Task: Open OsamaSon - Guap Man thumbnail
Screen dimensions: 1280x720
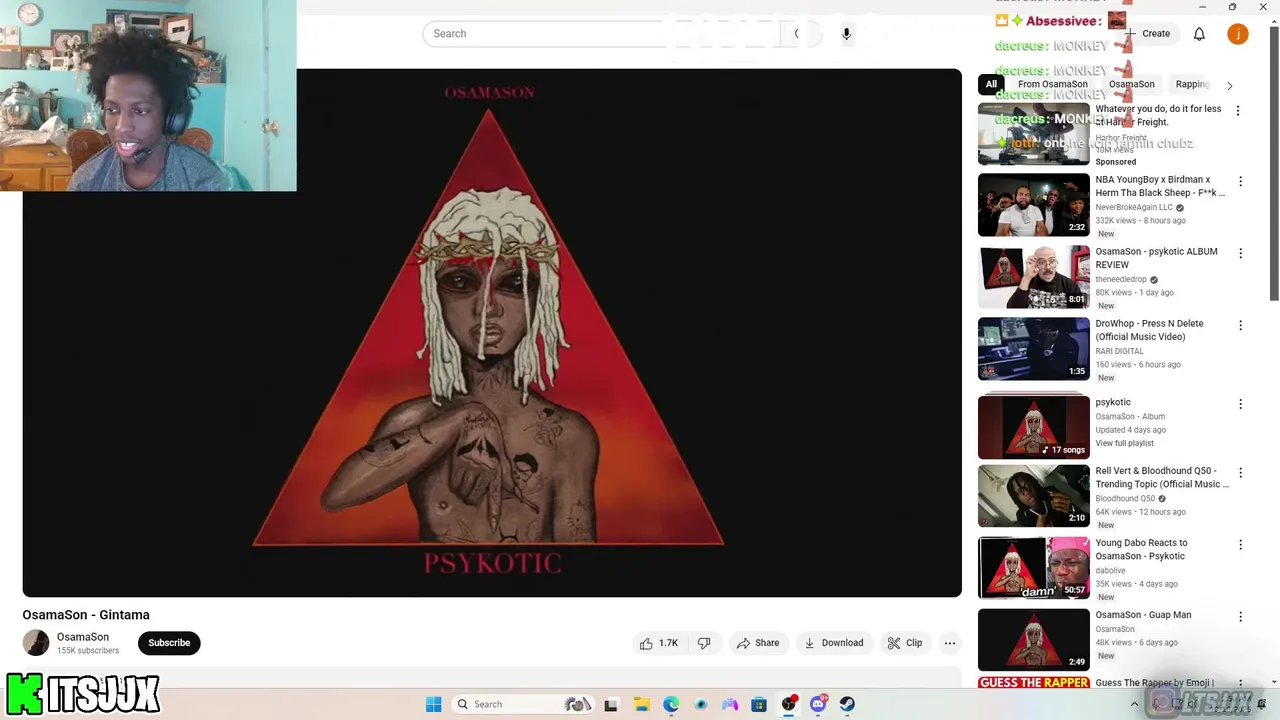Action: [x=1033, y=640]
